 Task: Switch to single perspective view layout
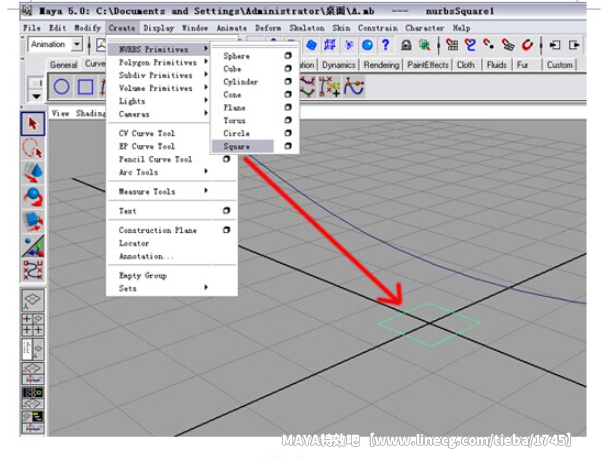coord(32,300)
